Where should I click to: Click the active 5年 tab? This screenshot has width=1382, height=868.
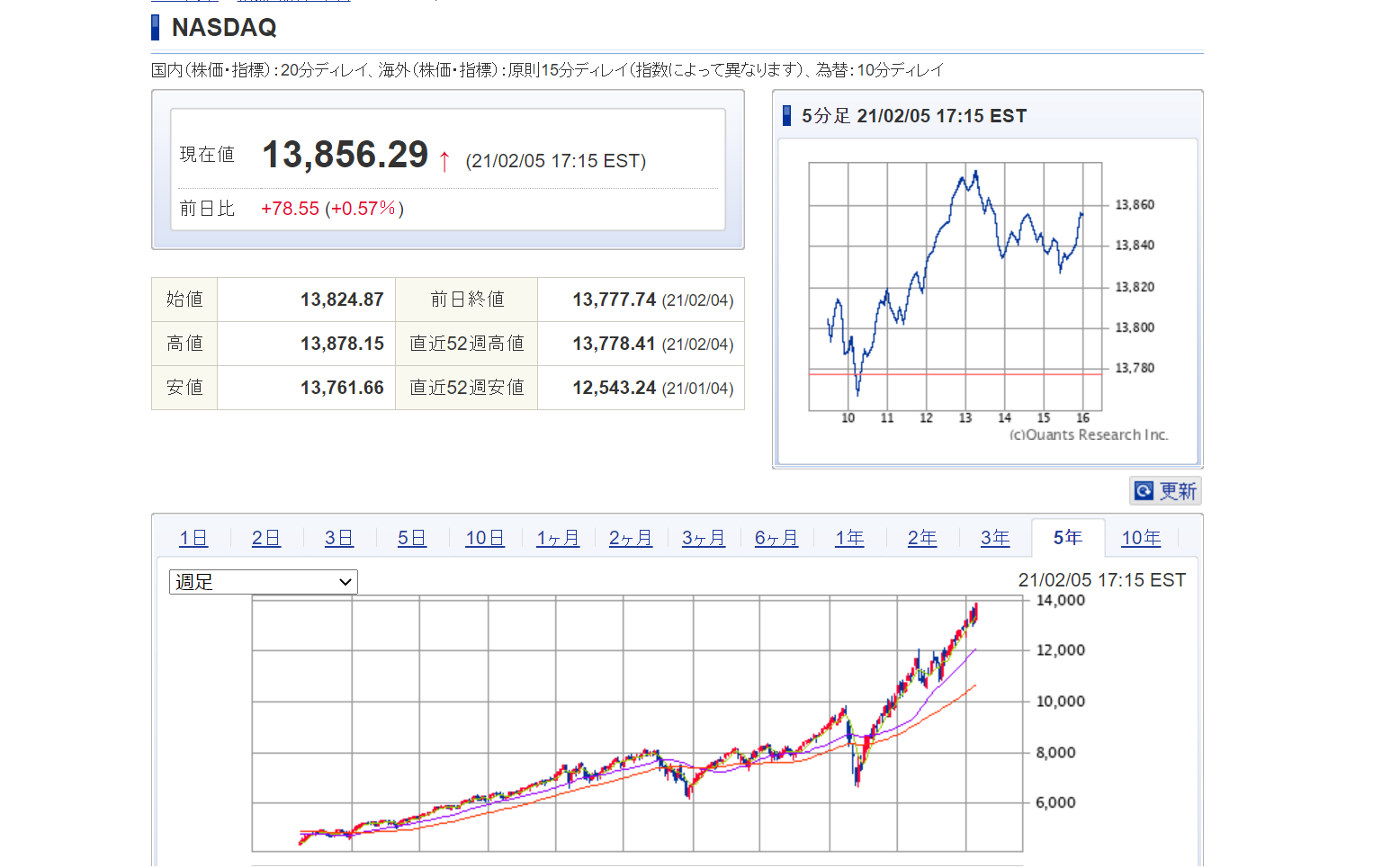(1067, 538)
